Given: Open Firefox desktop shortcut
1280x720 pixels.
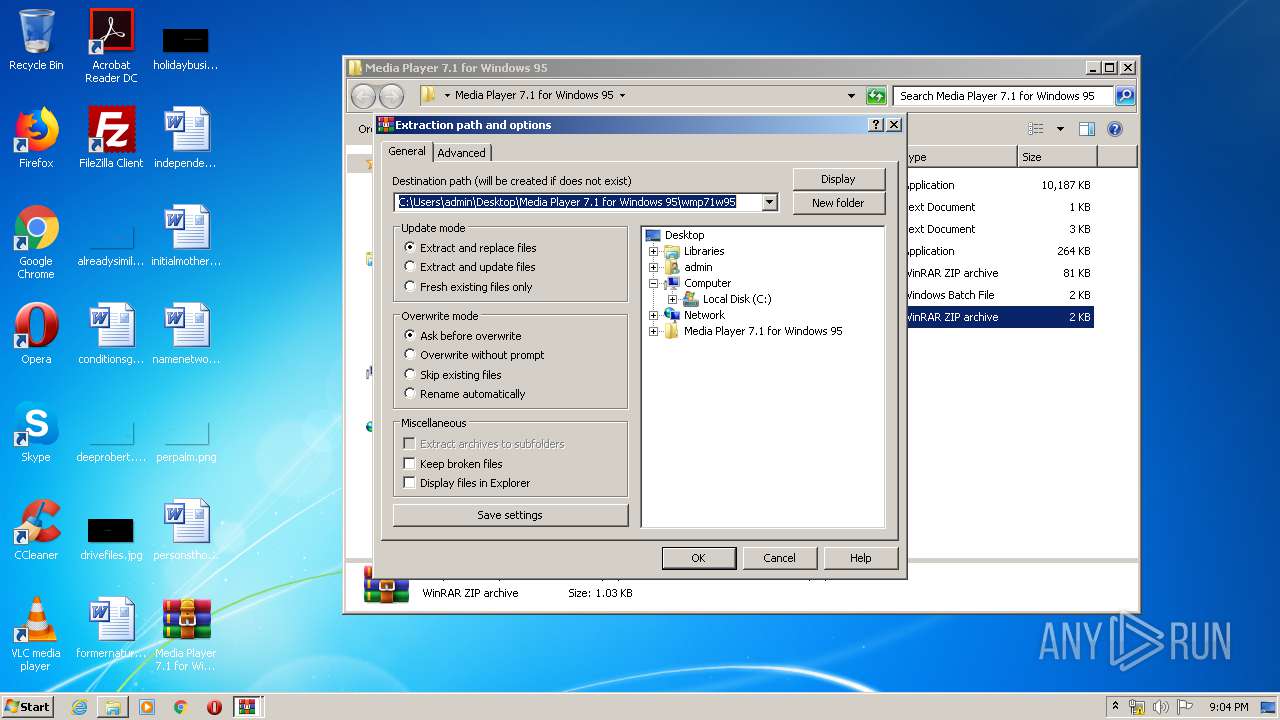Looking at the screenshot, I should click(36, 138).
